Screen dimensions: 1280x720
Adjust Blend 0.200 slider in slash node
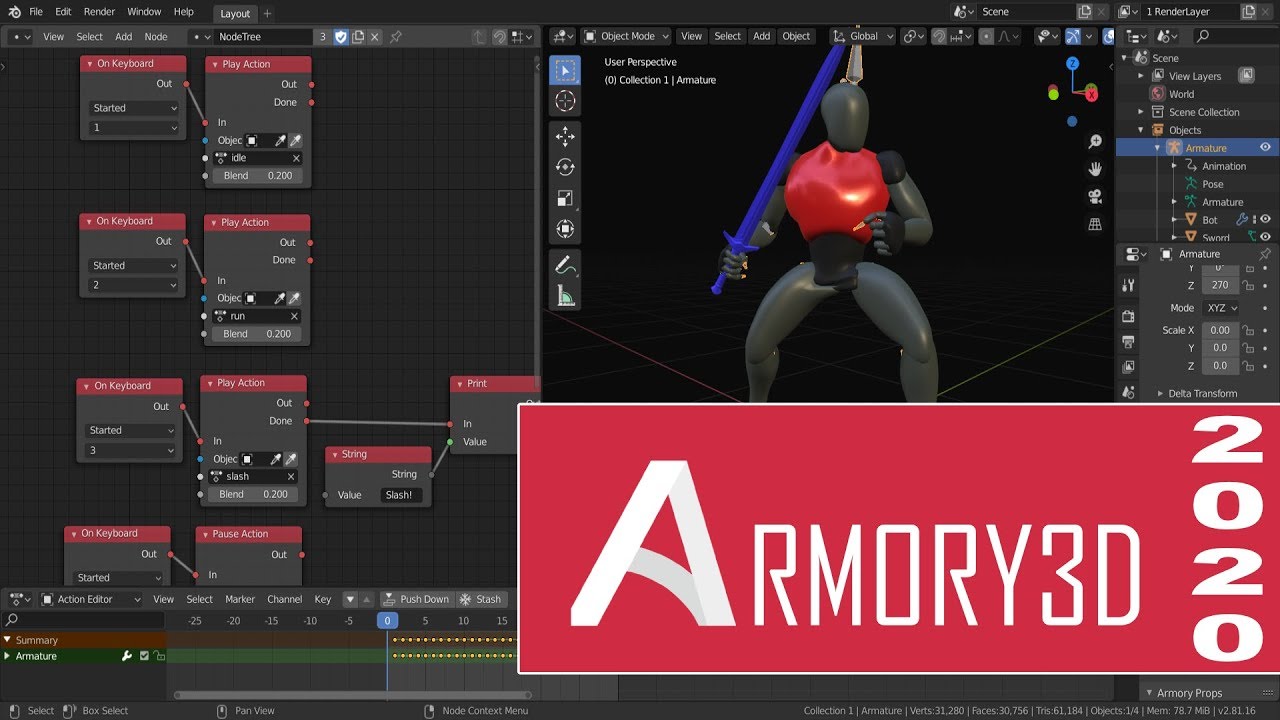click(254, 494)
